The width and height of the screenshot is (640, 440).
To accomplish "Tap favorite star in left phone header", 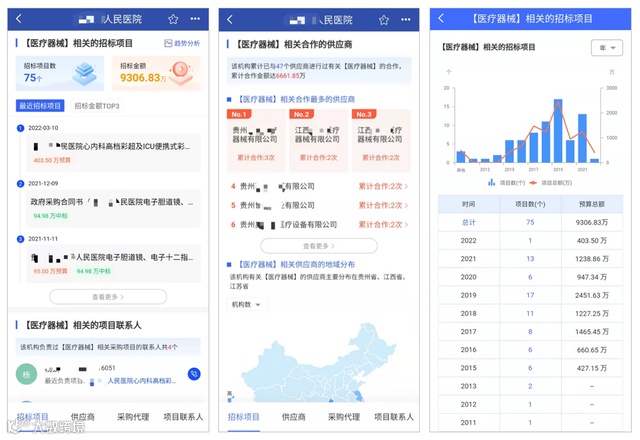I will tap(173, 19).
